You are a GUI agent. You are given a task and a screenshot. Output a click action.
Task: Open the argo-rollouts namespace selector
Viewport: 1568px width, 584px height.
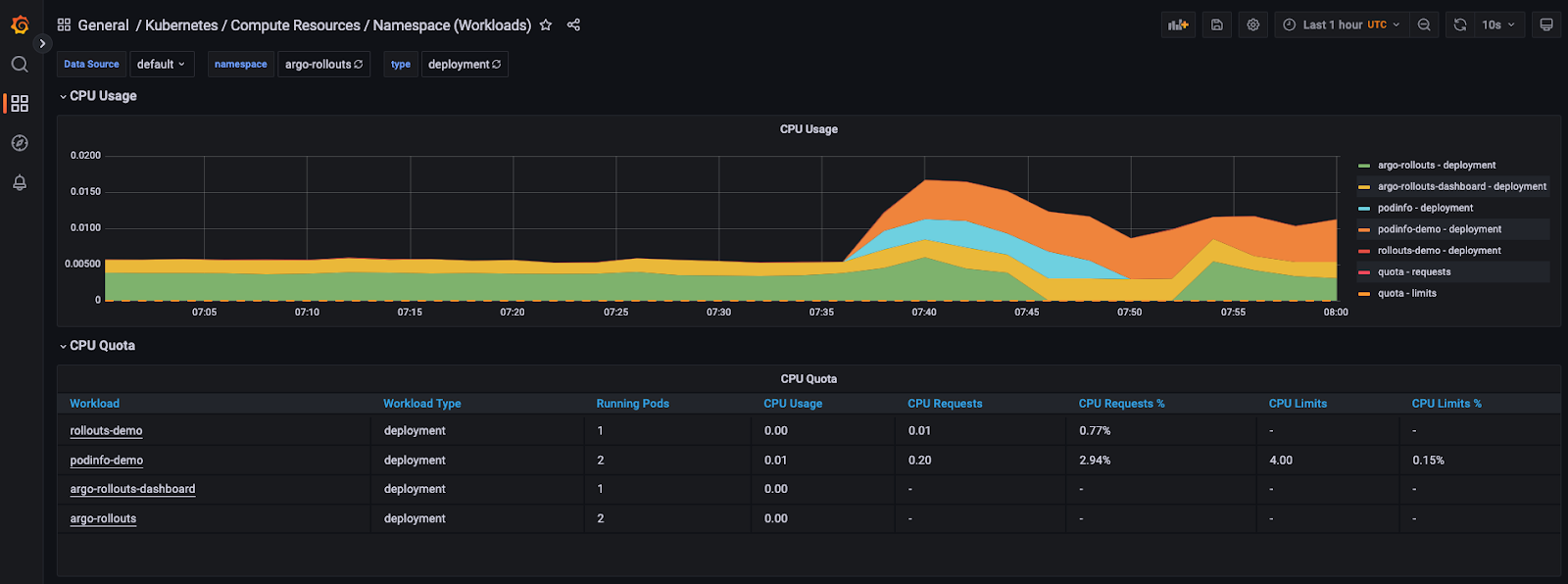[x=324, y=64]
